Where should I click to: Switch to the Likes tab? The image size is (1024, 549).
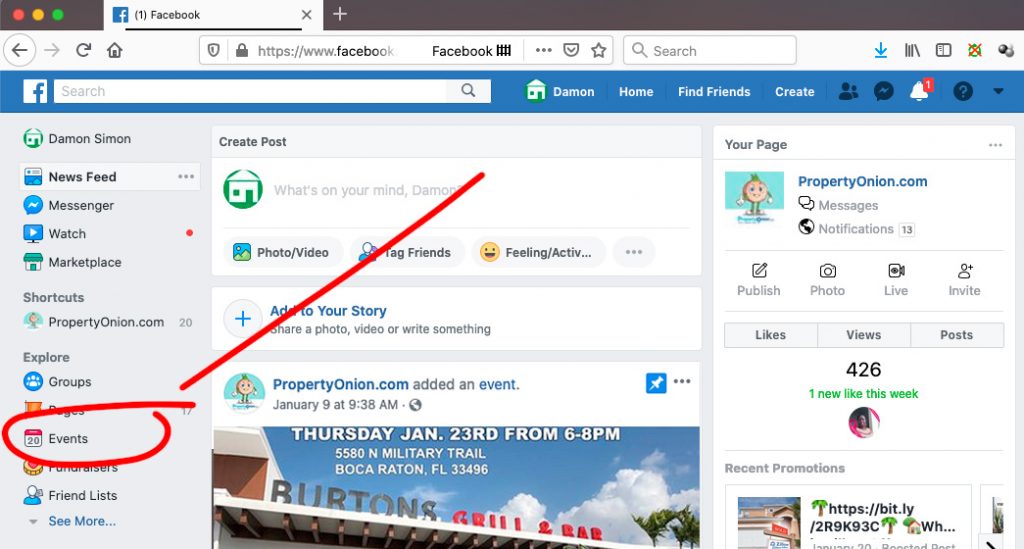[771, 335]
